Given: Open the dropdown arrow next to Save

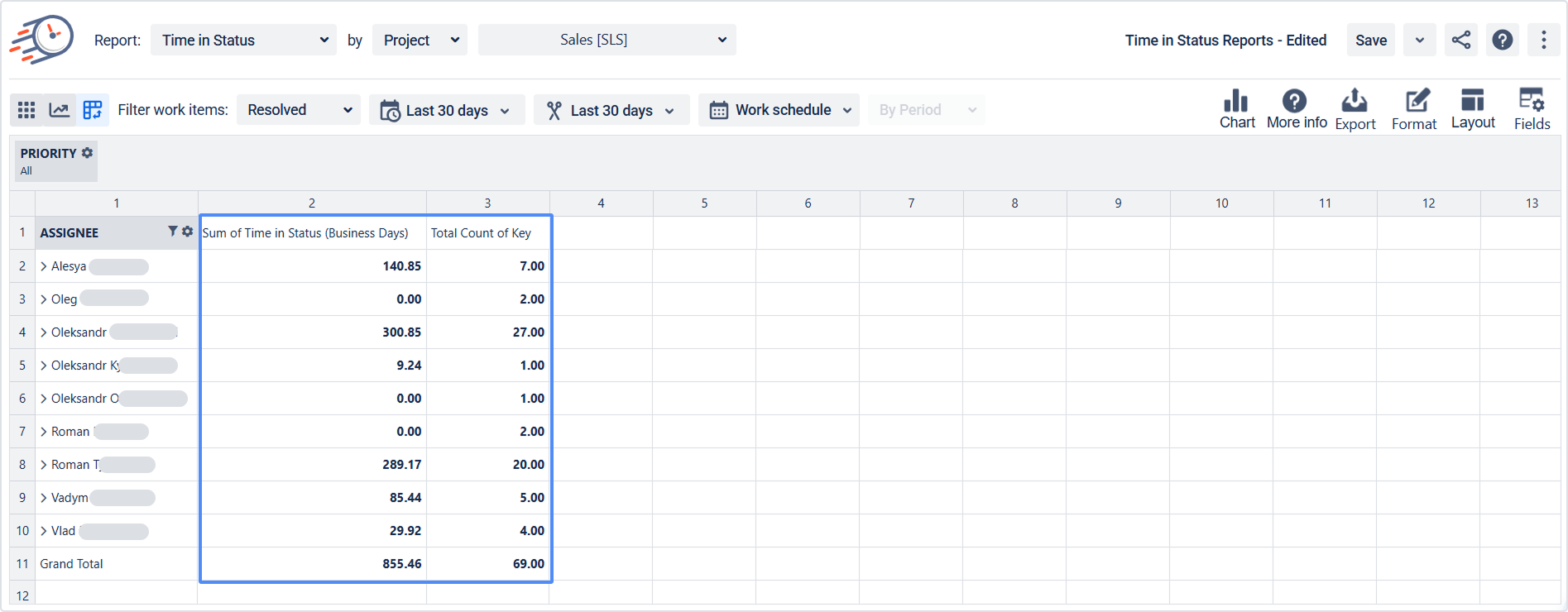Looking at the screenshot, I should 1420,40.
